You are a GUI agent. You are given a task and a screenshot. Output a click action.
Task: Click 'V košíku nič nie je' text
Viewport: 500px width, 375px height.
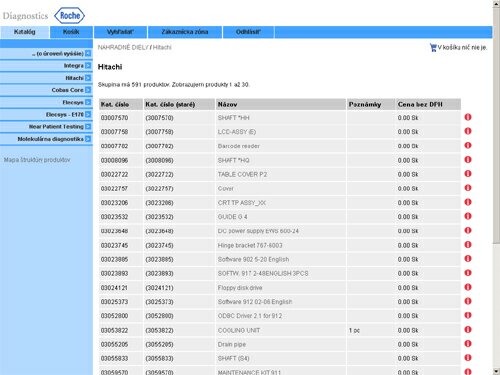point(462,47)
